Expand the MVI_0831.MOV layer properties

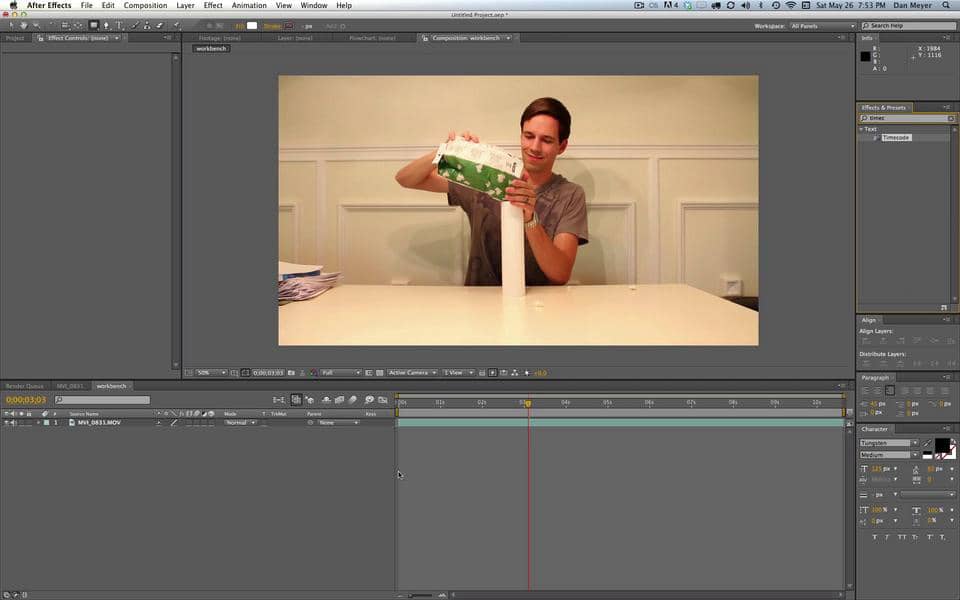click(x=38, y=422)
